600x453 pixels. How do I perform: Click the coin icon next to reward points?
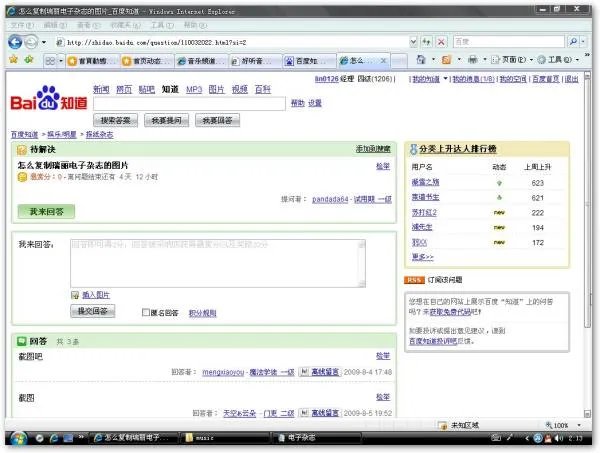(x=22, y=177)
